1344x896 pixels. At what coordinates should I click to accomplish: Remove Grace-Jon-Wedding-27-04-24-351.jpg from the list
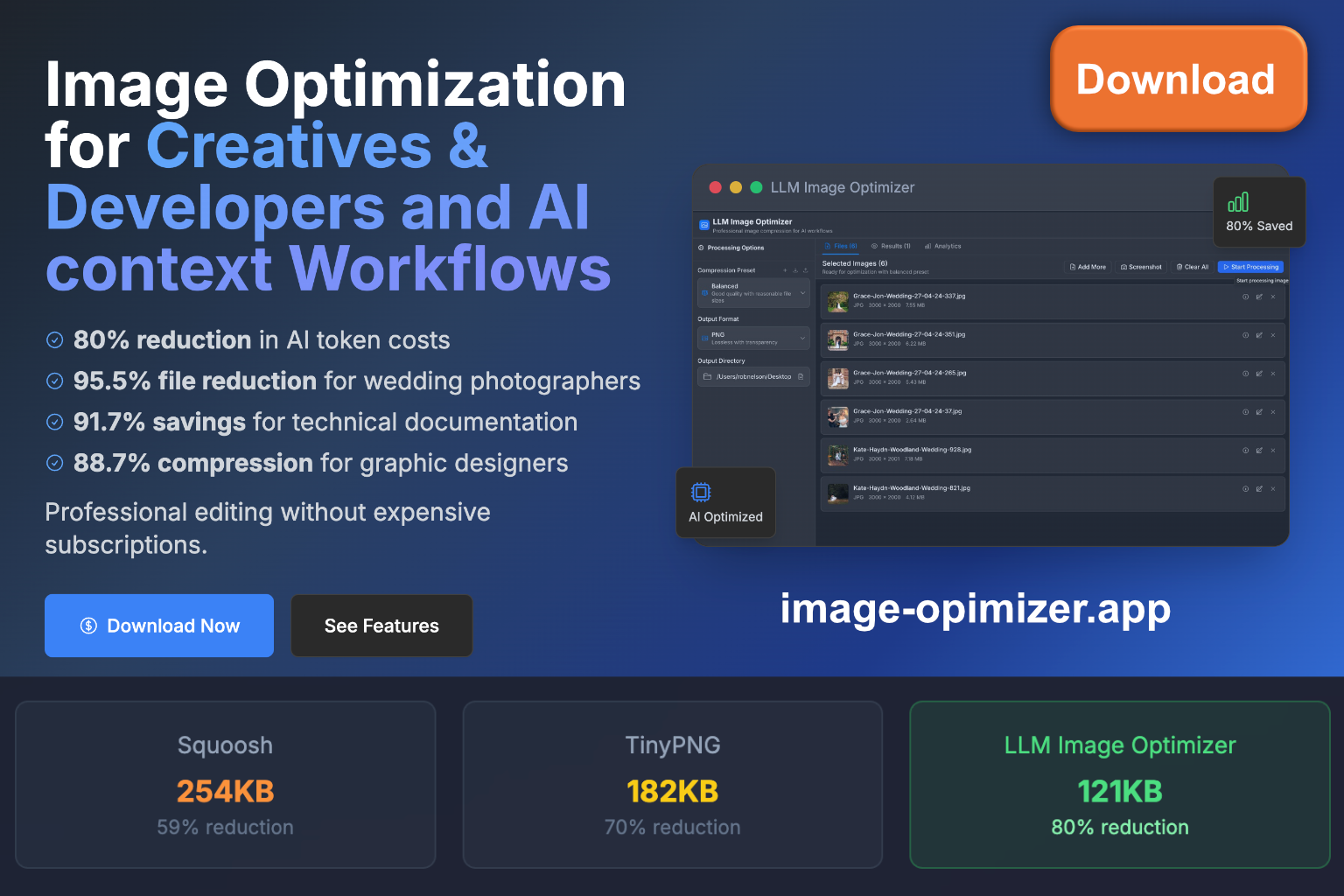click(1273, 335)
